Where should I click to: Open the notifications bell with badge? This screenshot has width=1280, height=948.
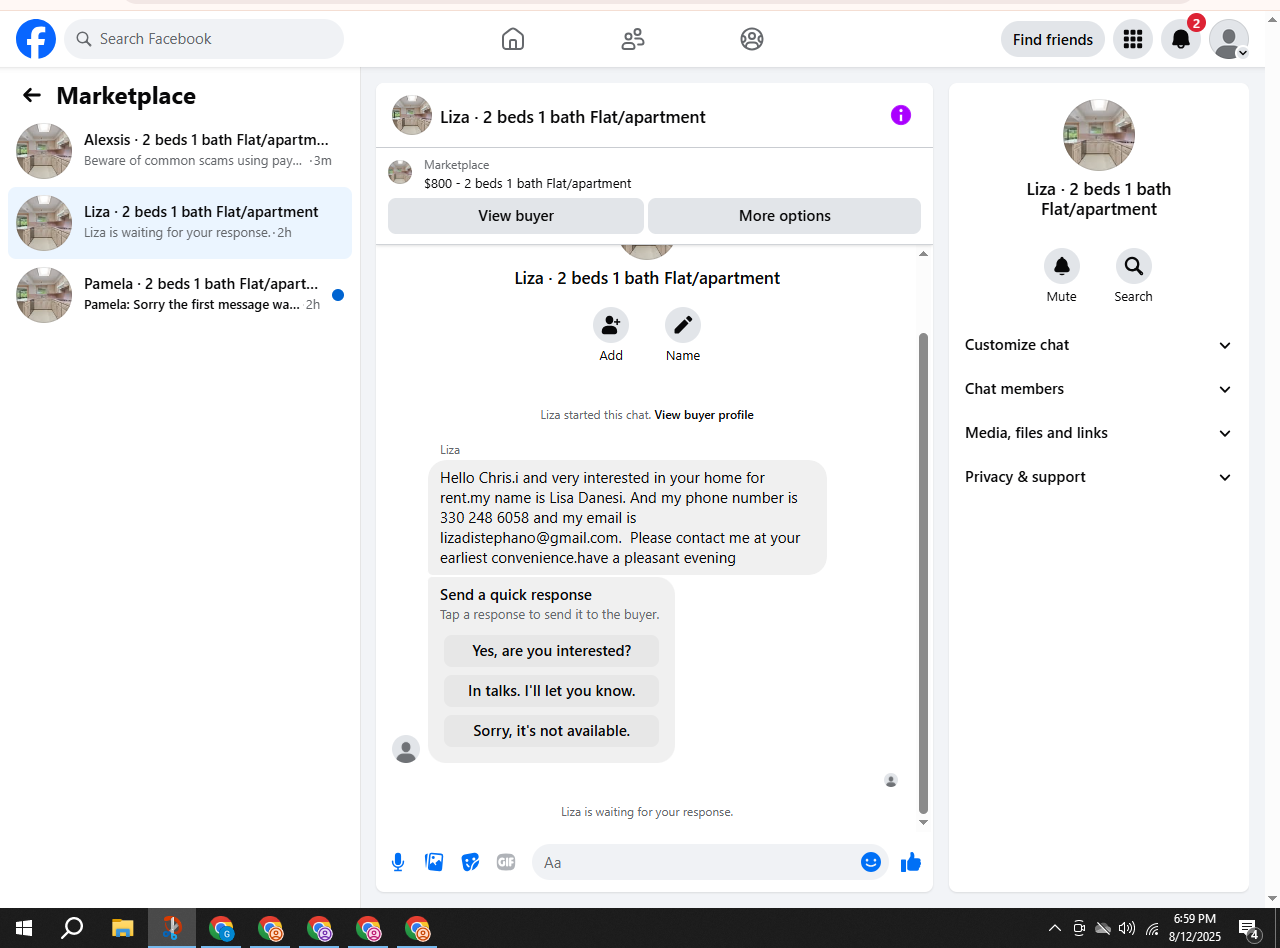tap(1181, 39)
